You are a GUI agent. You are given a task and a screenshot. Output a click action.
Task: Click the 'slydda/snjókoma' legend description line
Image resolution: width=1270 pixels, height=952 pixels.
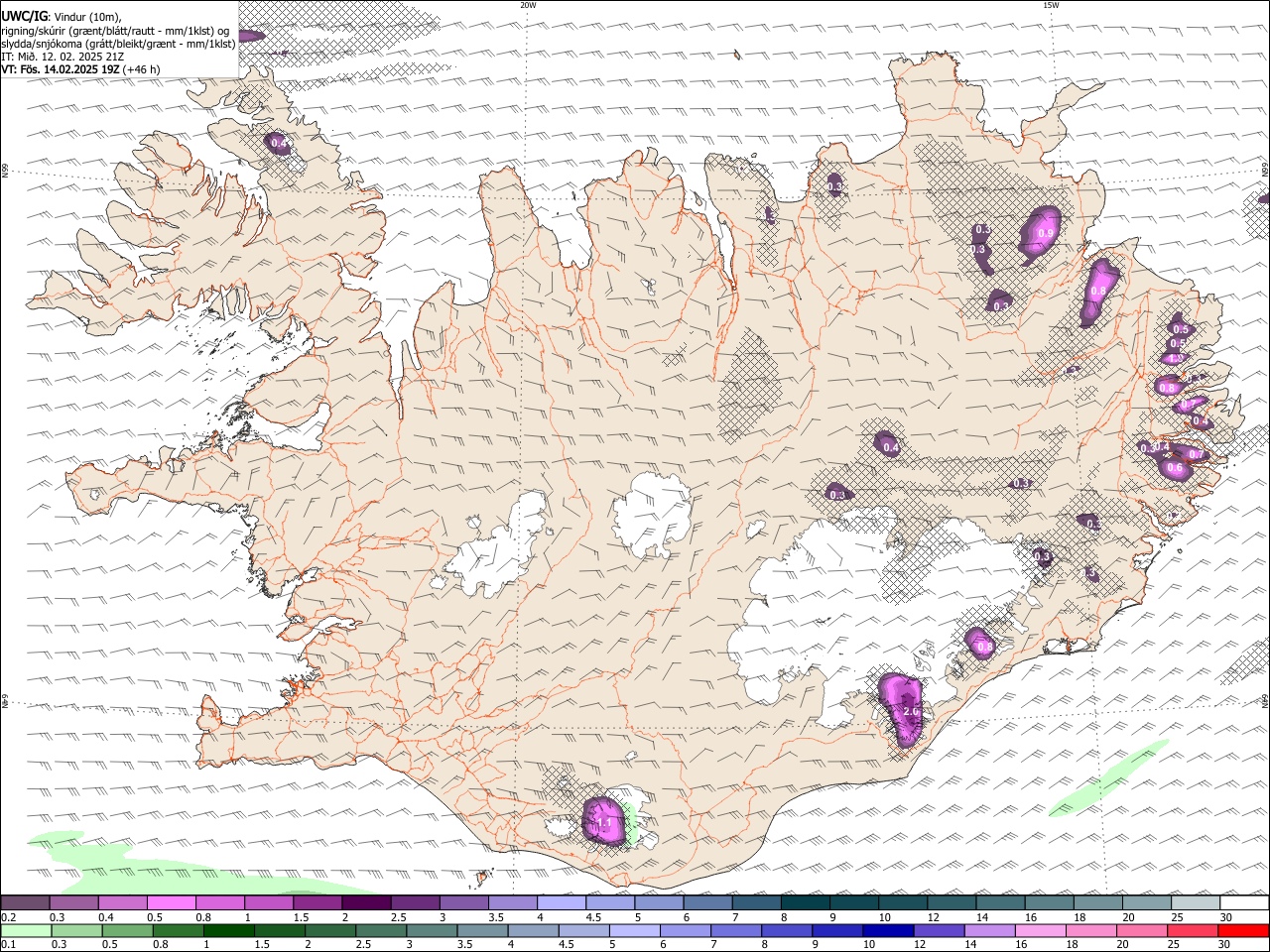118,44
